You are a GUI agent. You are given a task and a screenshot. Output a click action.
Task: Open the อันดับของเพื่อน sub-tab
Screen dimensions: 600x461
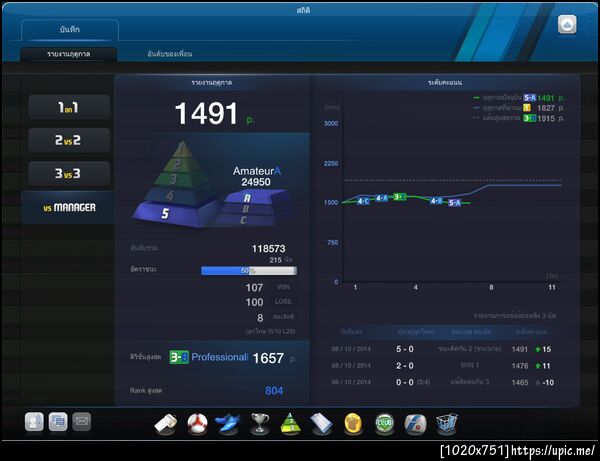(170, 54)
